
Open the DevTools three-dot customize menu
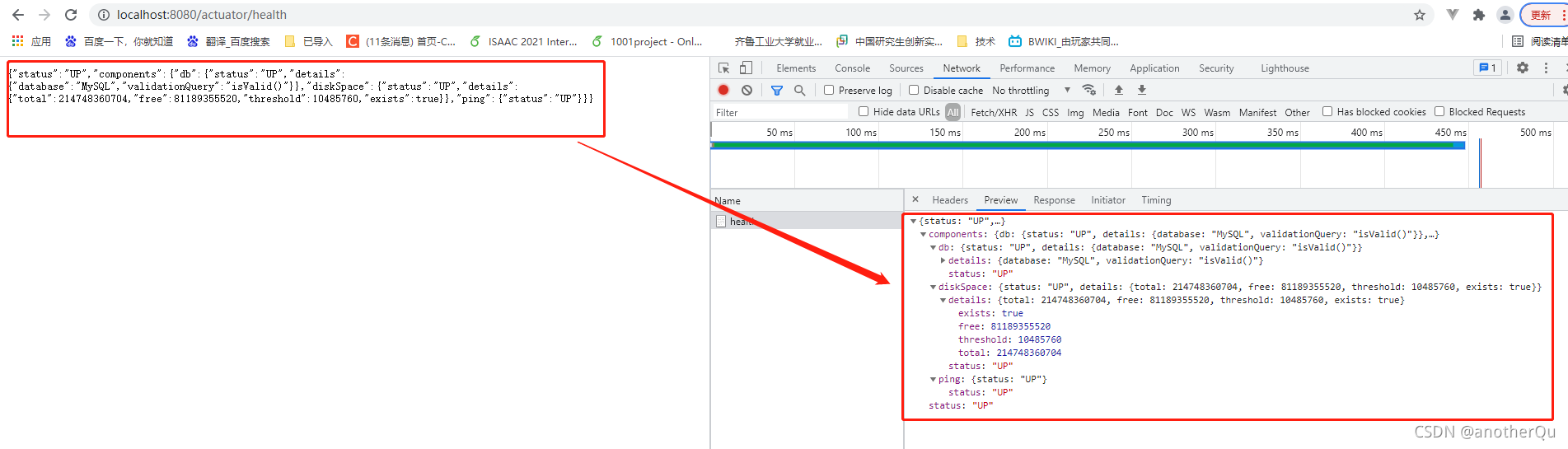click(x=1547, y=68)
